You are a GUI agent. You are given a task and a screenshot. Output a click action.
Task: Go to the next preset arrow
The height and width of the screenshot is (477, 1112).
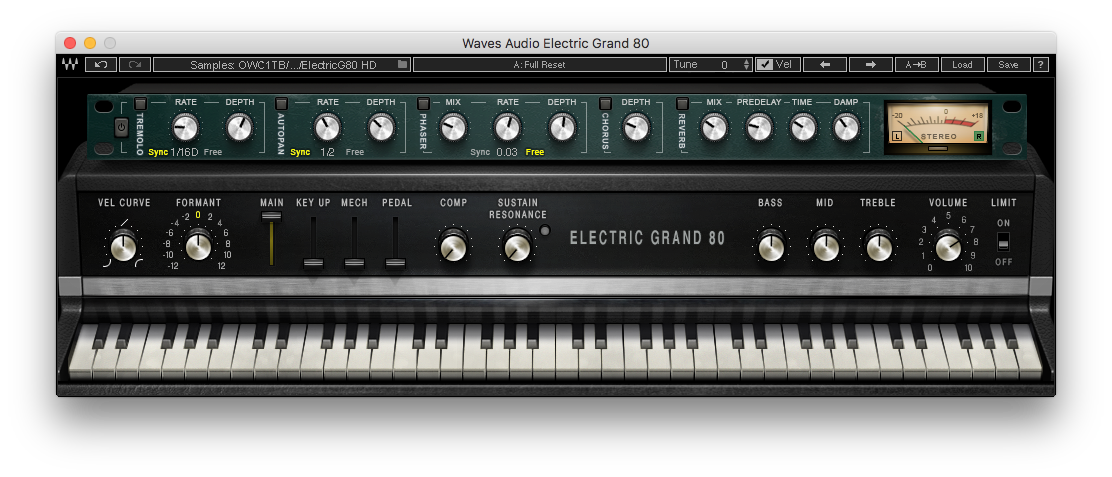coord(871,64)
